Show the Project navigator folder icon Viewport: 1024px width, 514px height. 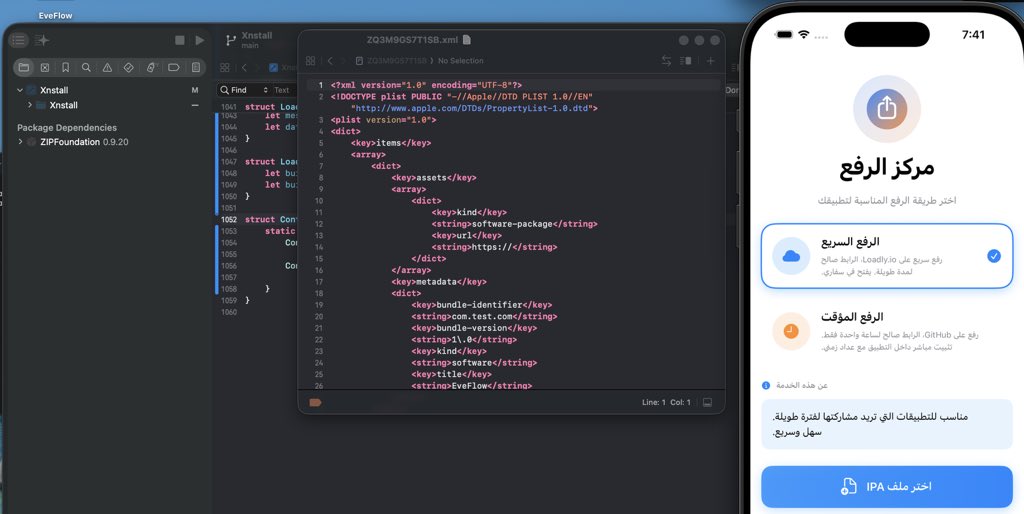24,67
